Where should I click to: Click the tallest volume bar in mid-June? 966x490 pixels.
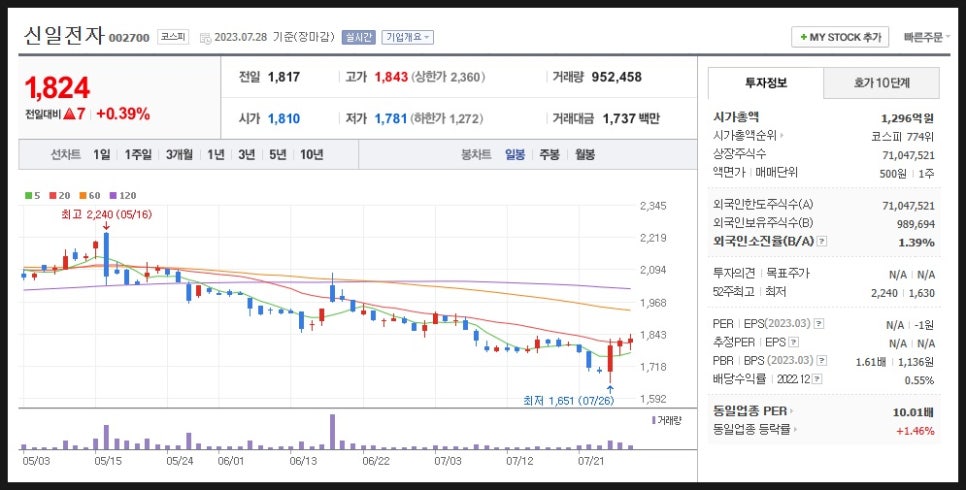point(333,431)
